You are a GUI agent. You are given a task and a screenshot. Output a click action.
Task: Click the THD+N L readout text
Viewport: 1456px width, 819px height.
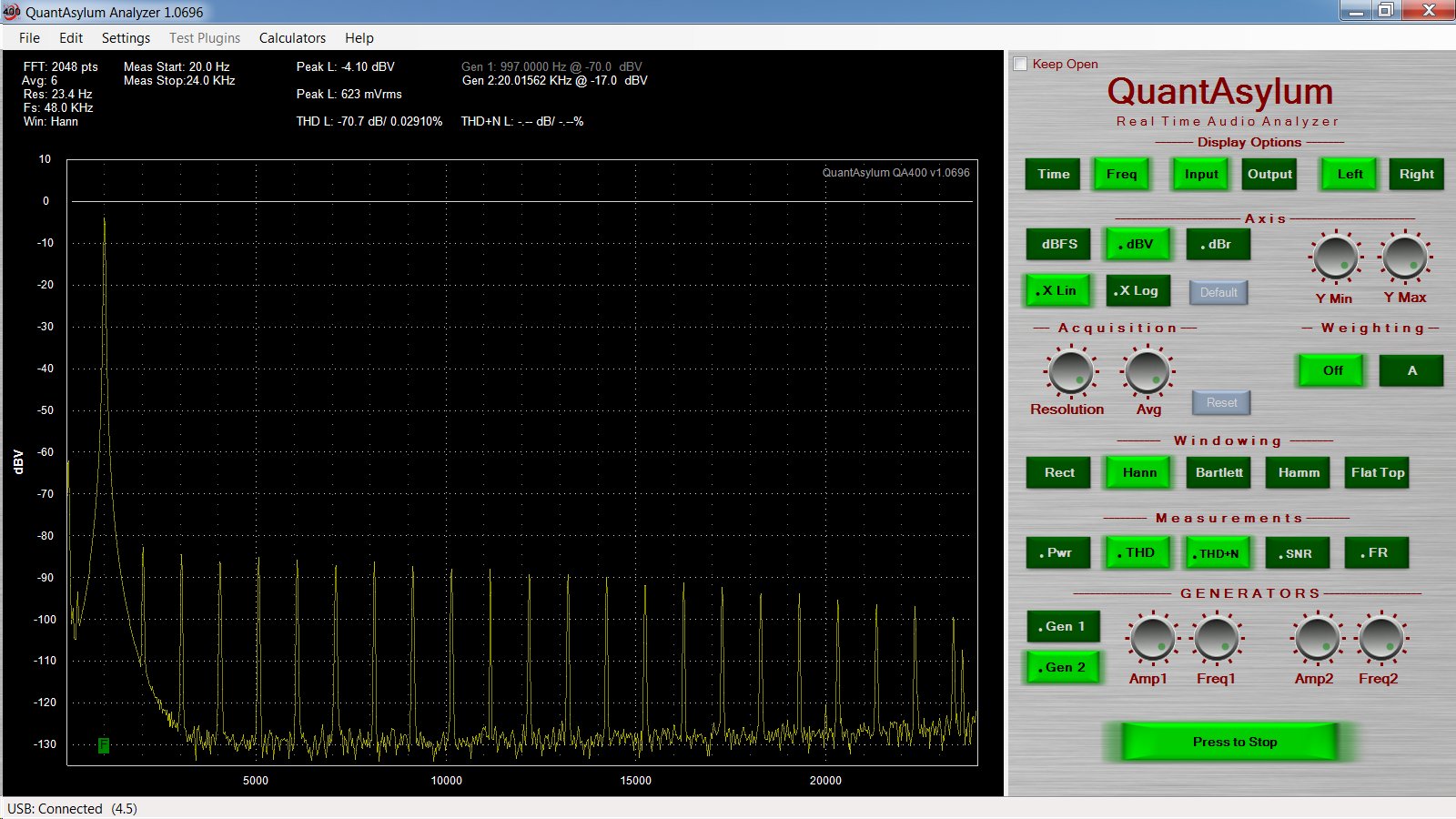(522, 121)
